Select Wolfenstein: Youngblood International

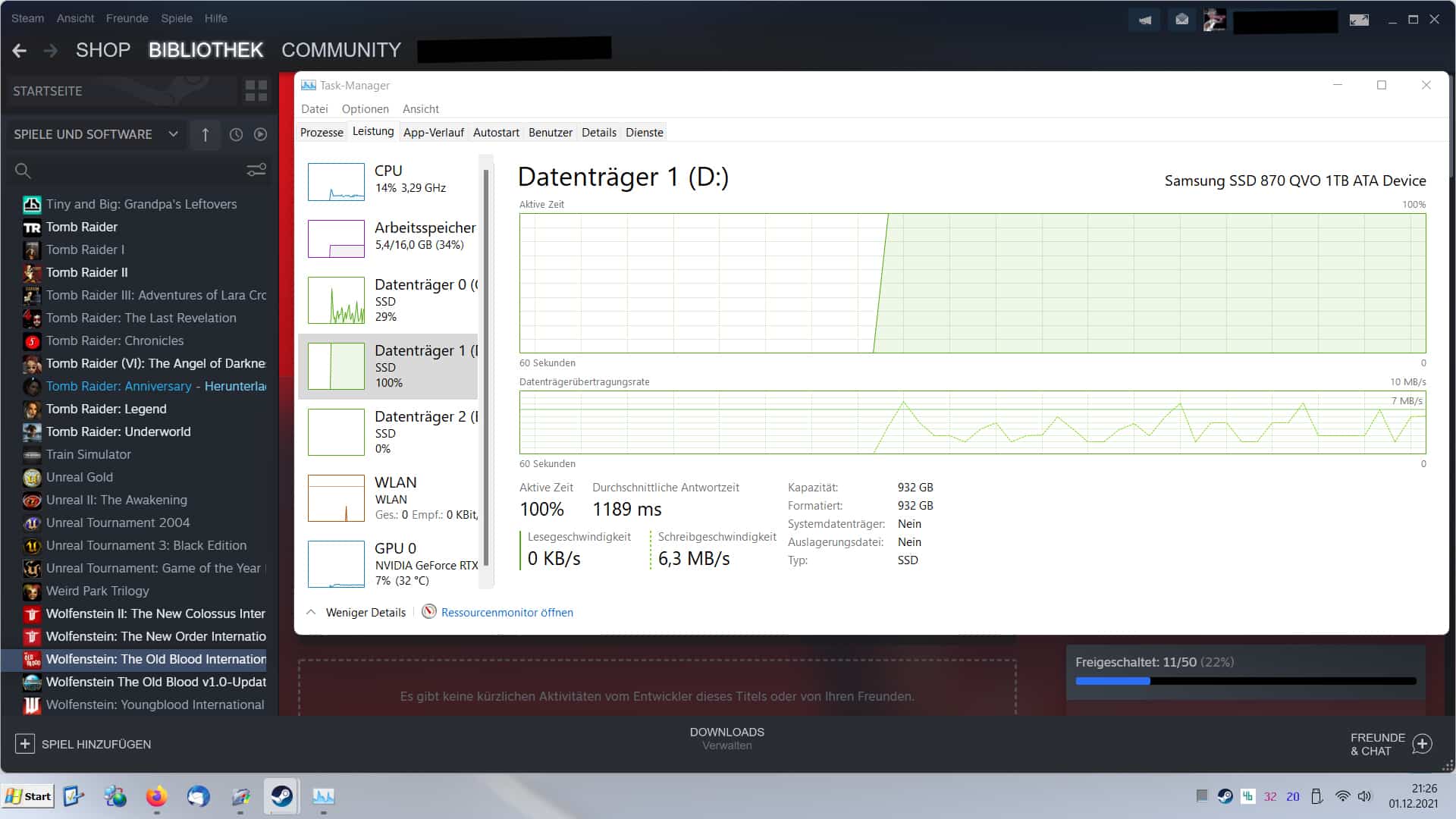coord(155,704)
